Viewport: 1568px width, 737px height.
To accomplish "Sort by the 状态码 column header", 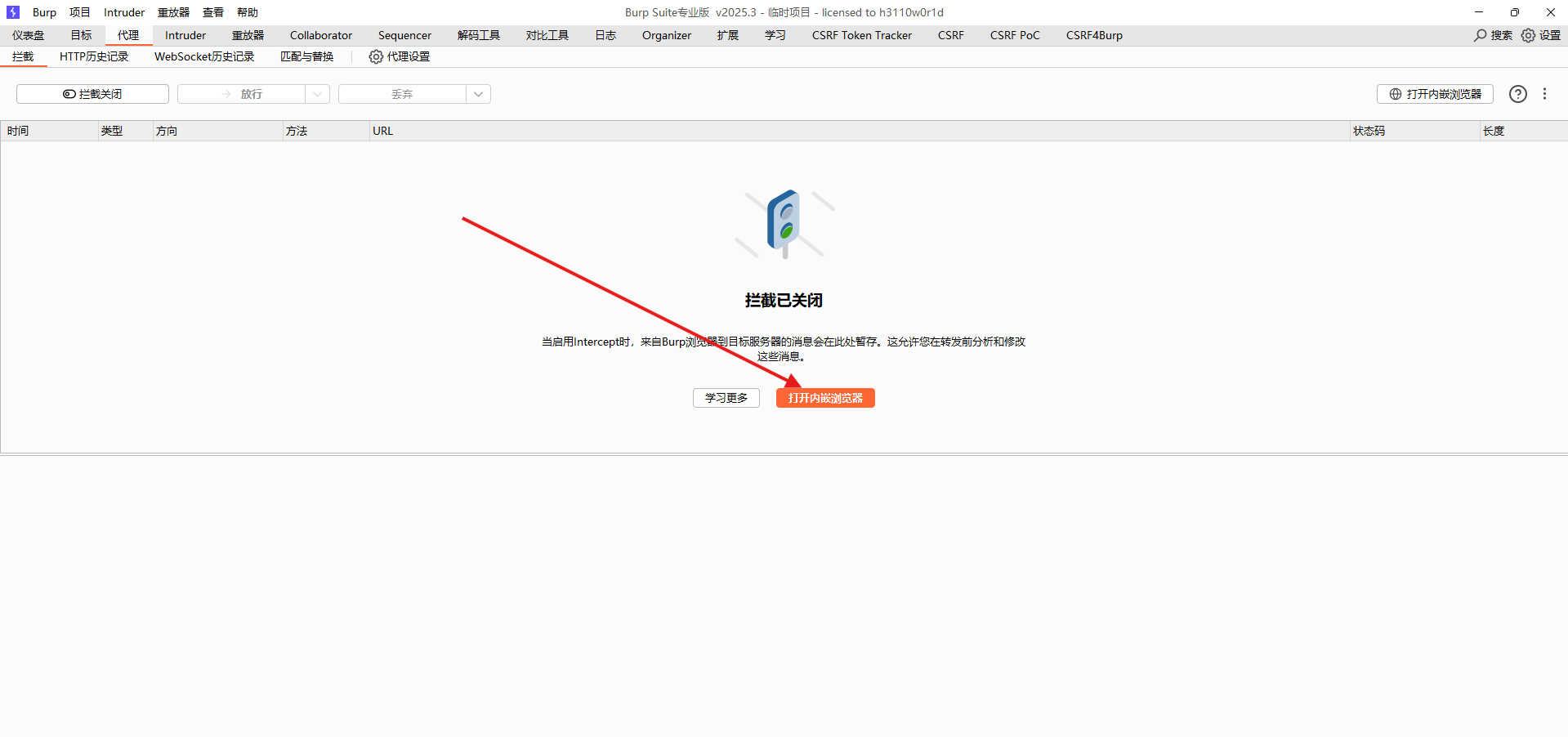I will (x=1415, y=131).
